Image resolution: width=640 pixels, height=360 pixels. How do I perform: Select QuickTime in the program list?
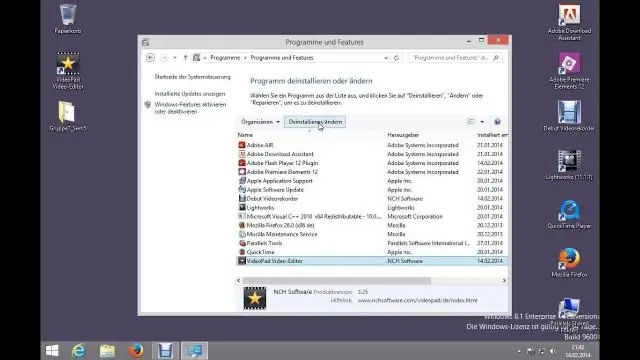372,252
